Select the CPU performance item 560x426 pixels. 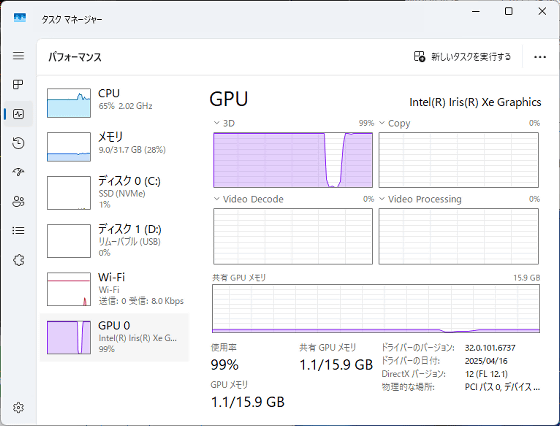(x=114, y=103)
